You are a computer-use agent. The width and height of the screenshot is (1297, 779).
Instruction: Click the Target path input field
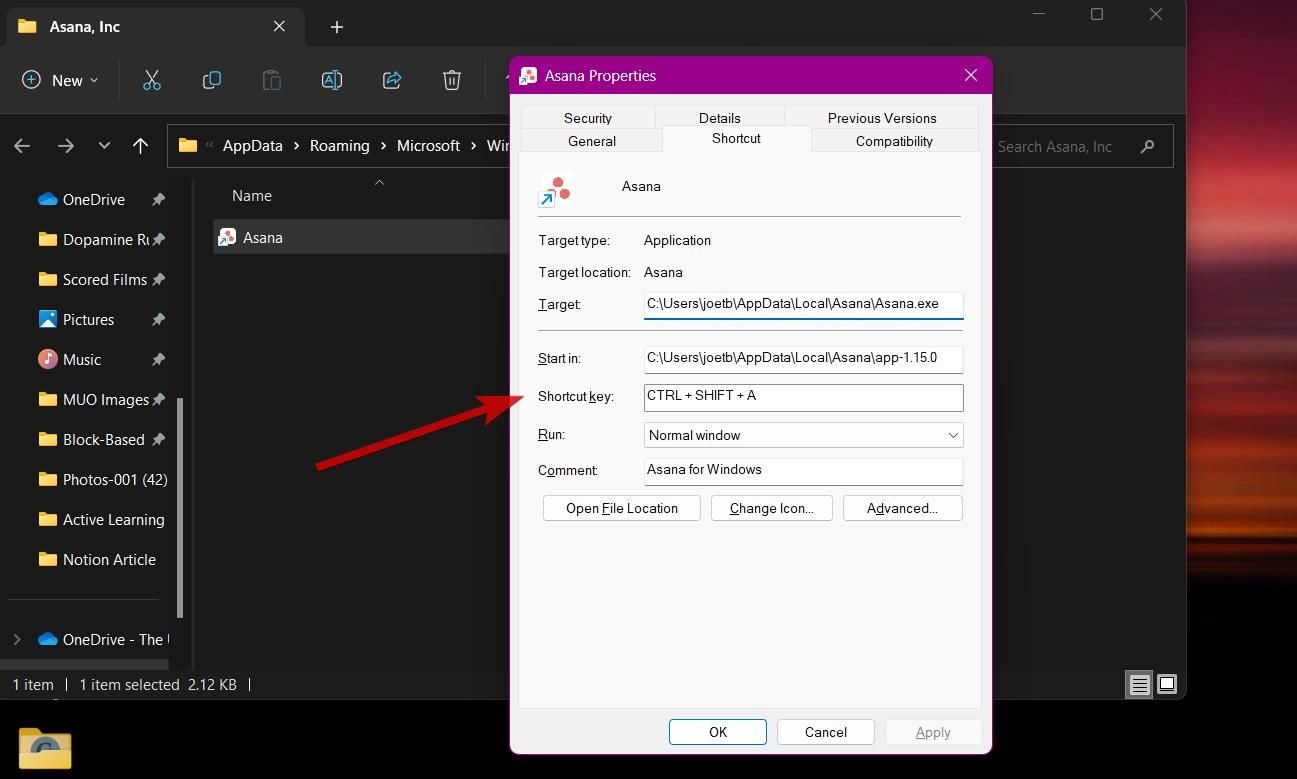point(804,304)
